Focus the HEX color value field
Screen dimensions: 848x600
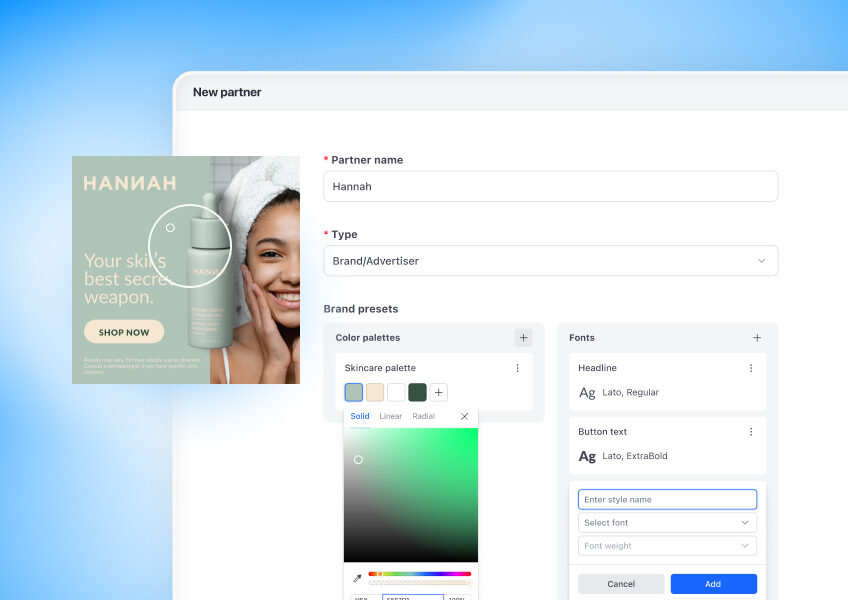(x=413, y=597)
